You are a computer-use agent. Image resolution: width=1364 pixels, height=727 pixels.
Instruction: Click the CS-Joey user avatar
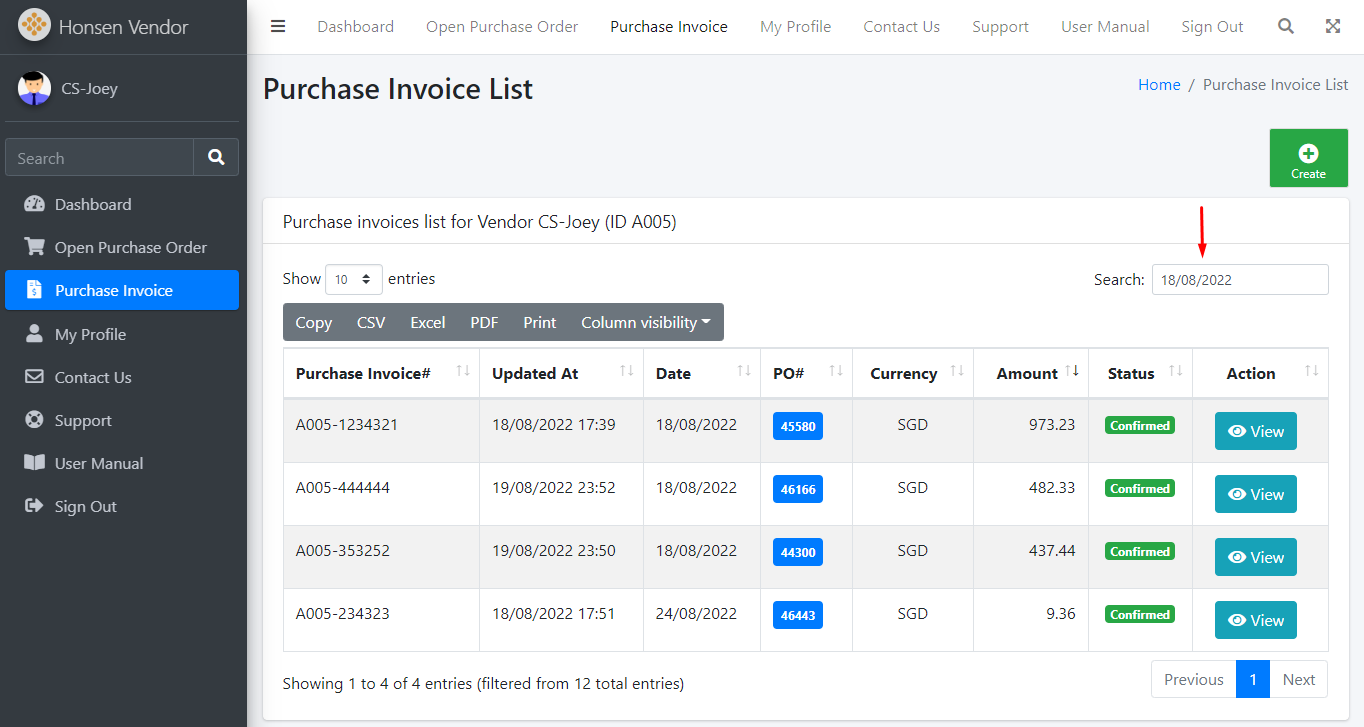(x=34, y=89)
